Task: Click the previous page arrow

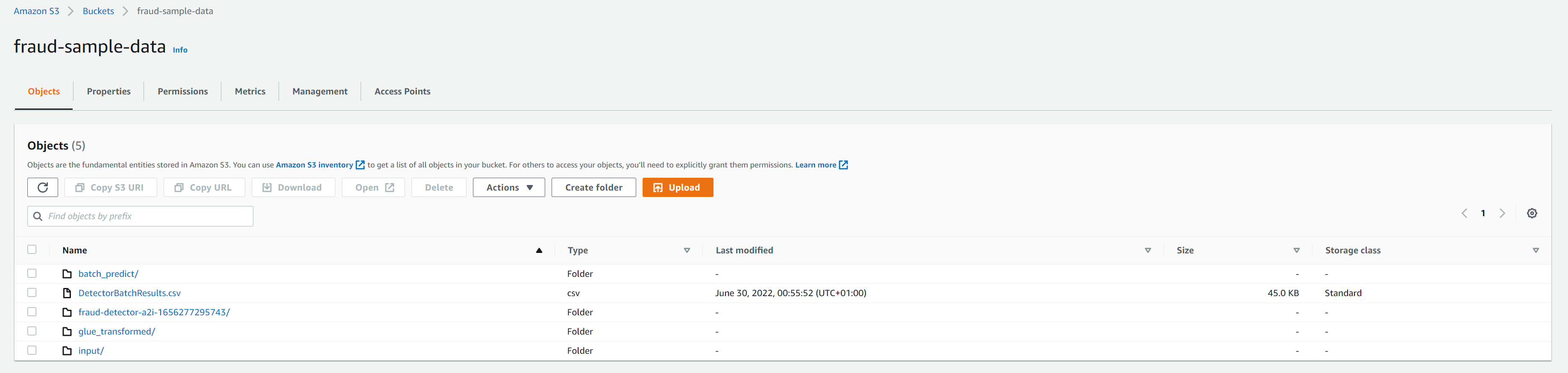Action: tap(1465, 214)
